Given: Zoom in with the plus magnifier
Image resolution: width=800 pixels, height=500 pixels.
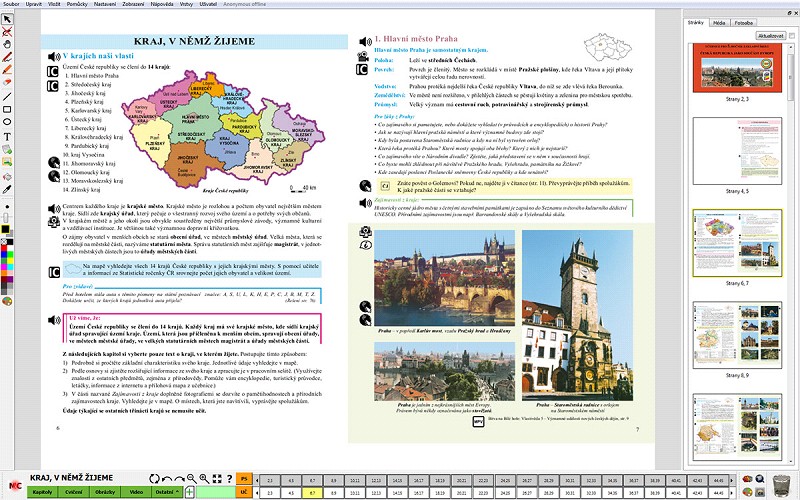Looking at the screenshot, I should [x=204, y=479].
